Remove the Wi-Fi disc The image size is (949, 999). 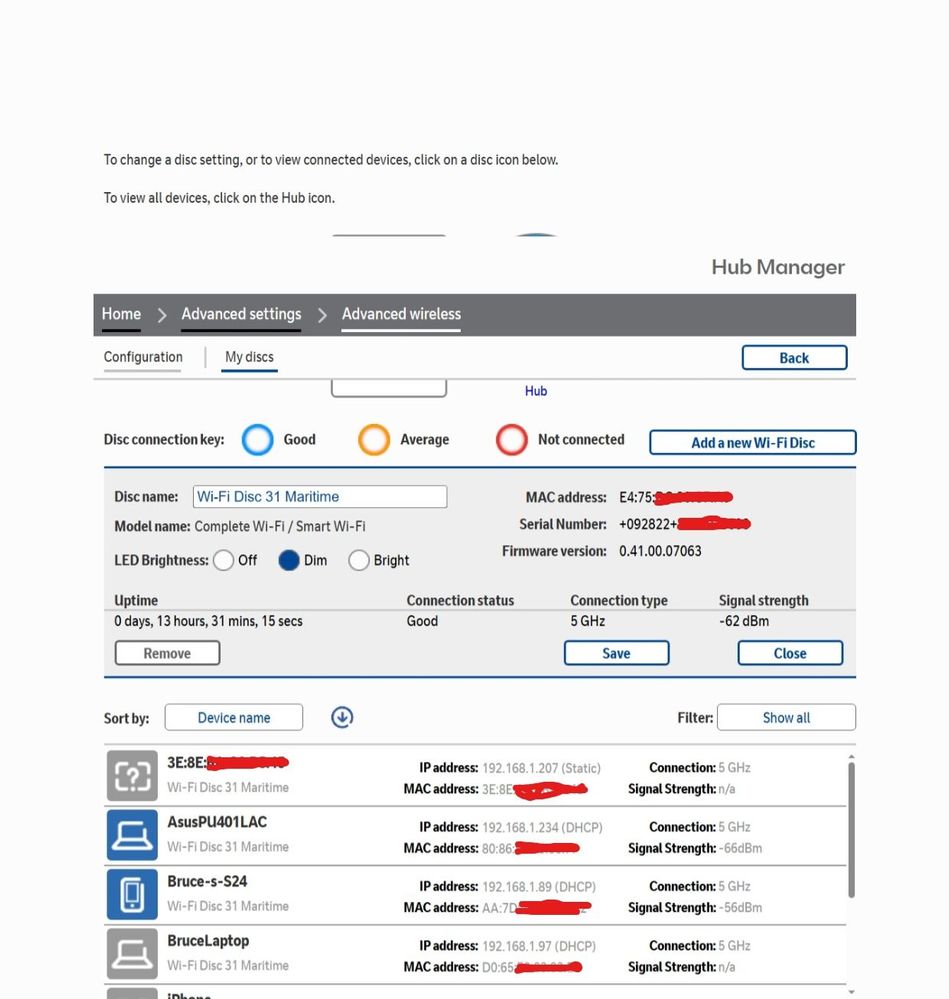[x=168, y=653]
